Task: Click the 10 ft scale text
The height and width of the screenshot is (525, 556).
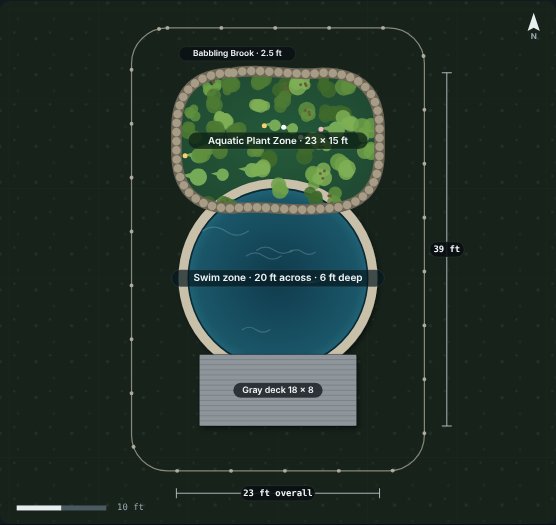Action: coord(130,507)
